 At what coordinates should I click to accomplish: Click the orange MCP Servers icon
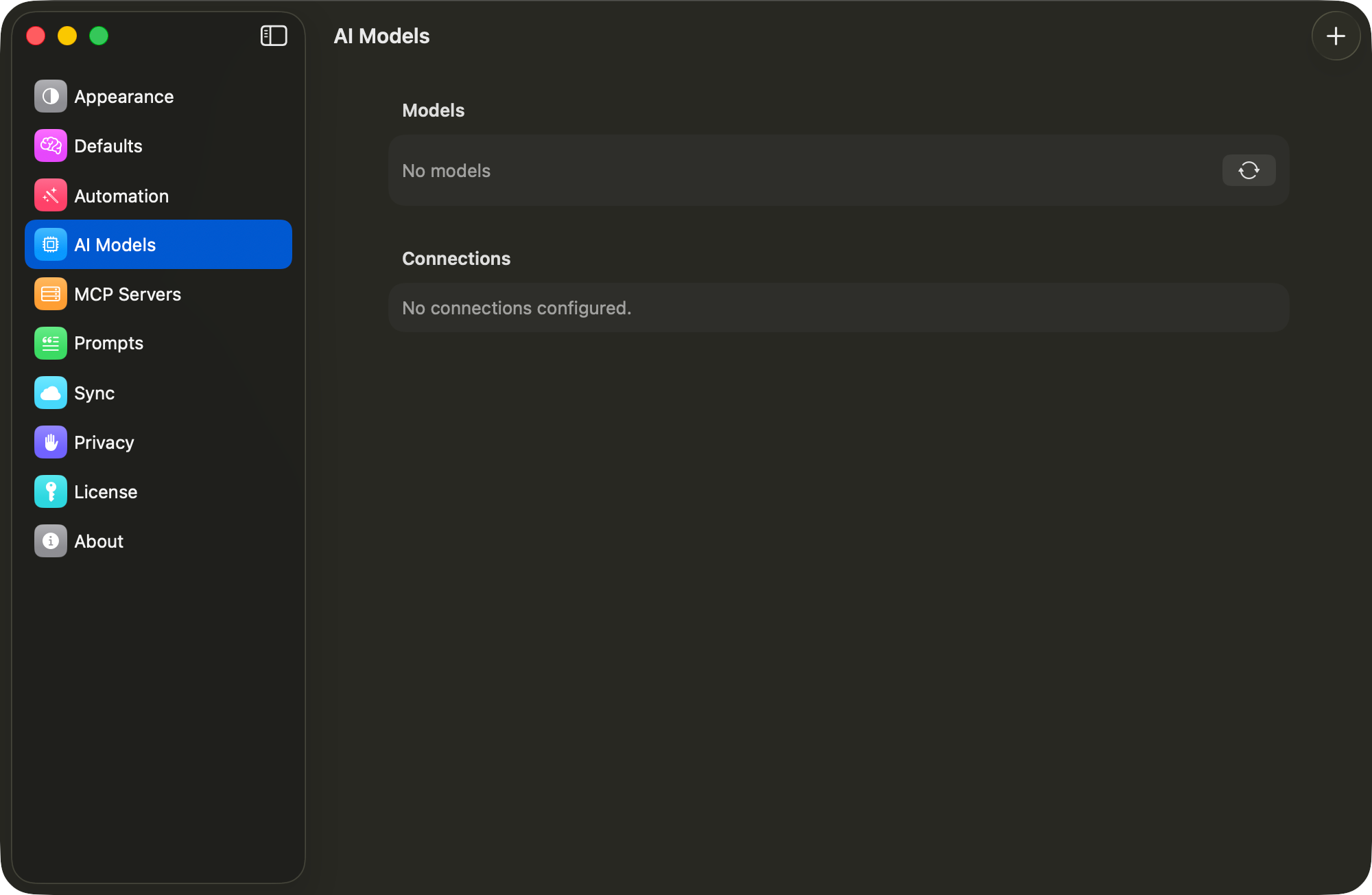pos(51,294)
